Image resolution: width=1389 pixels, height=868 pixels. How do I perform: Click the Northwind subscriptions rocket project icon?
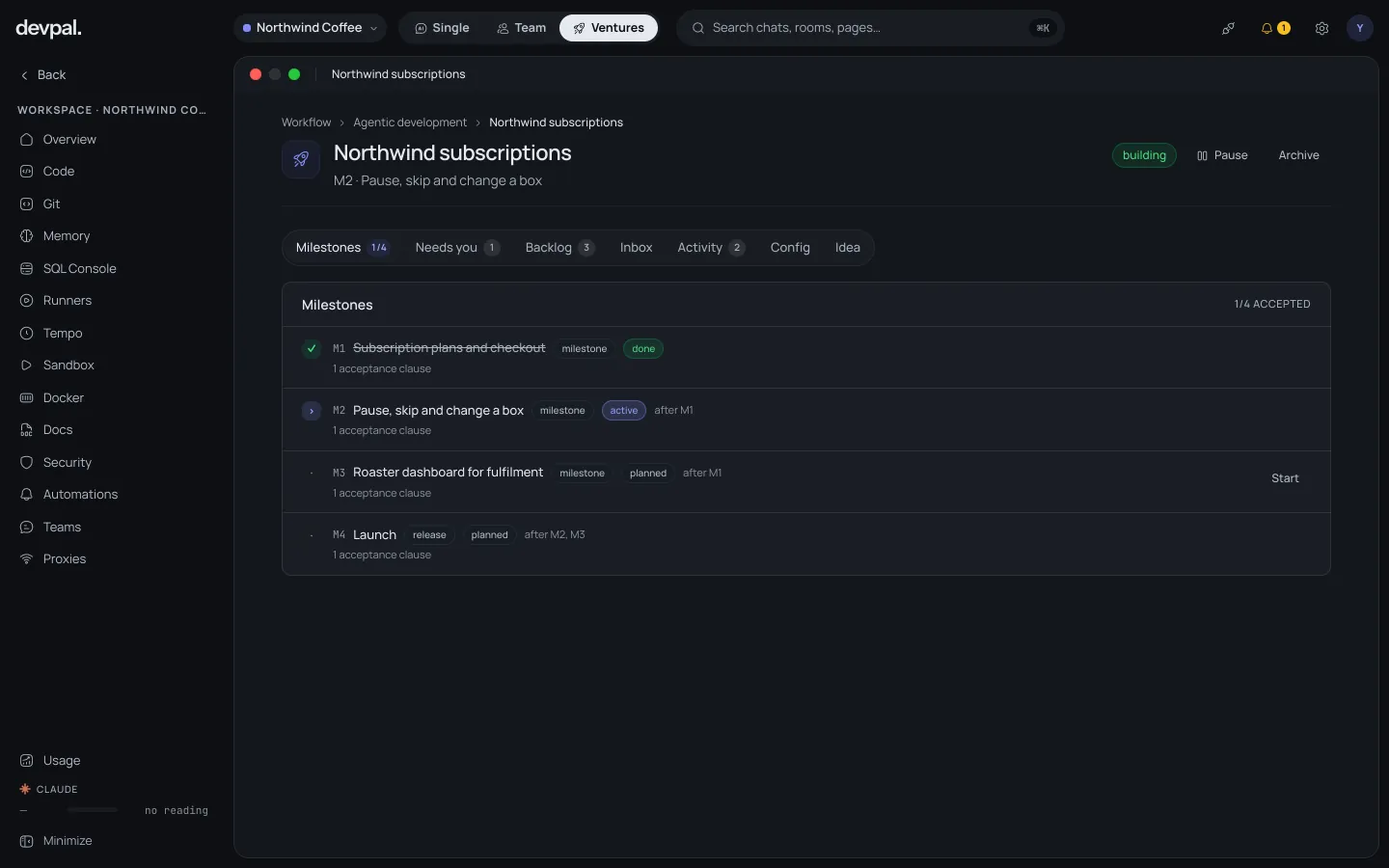301,159
